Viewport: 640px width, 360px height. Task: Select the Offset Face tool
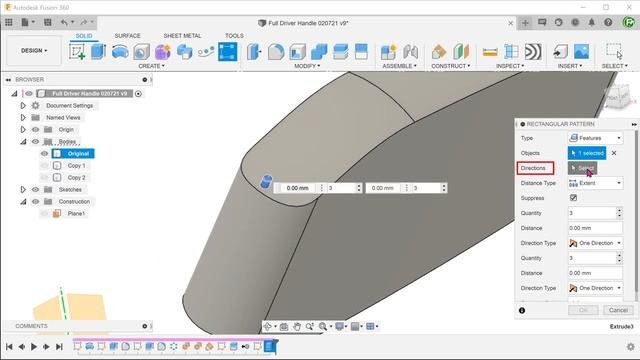(x=340, y=52)
